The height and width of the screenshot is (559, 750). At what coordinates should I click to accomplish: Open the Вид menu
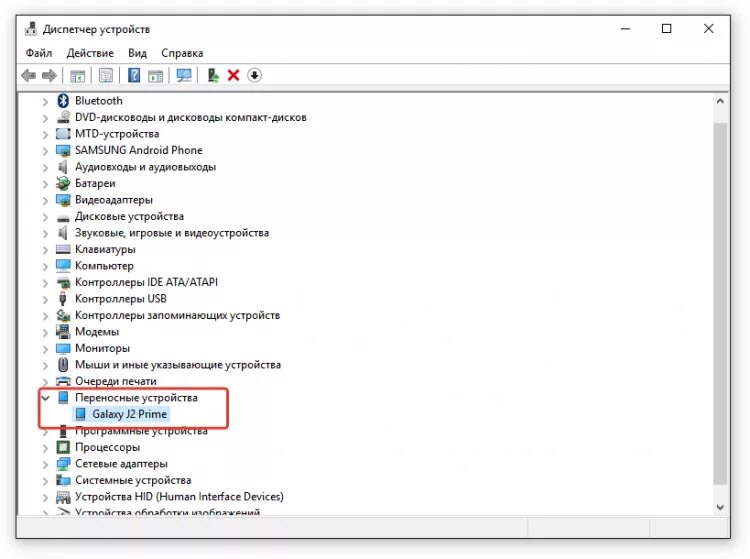coord(137,53)
